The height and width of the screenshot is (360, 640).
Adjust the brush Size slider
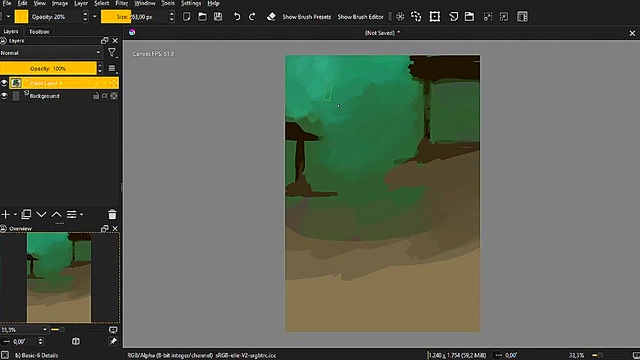(135, 17)
